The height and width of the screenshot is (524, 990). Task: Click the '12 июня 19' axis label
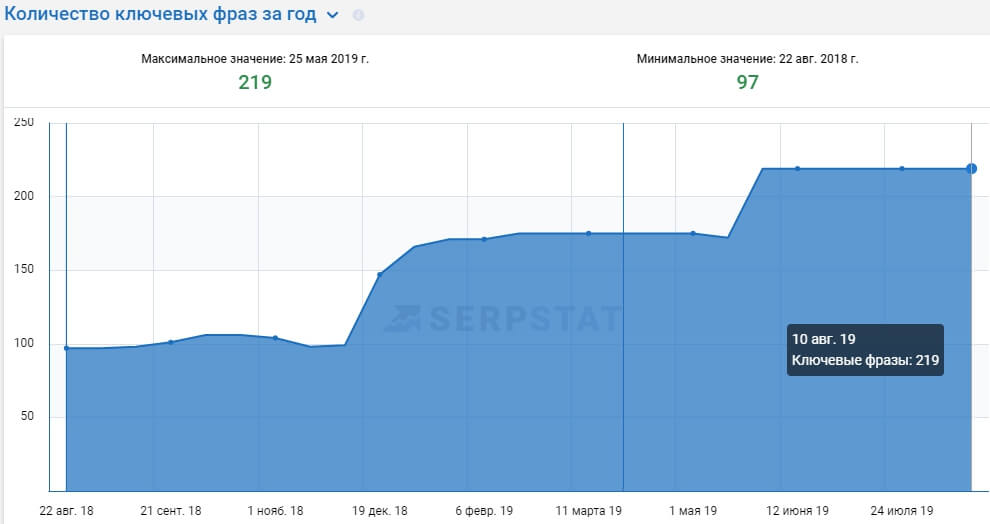(x=797, y=511)
